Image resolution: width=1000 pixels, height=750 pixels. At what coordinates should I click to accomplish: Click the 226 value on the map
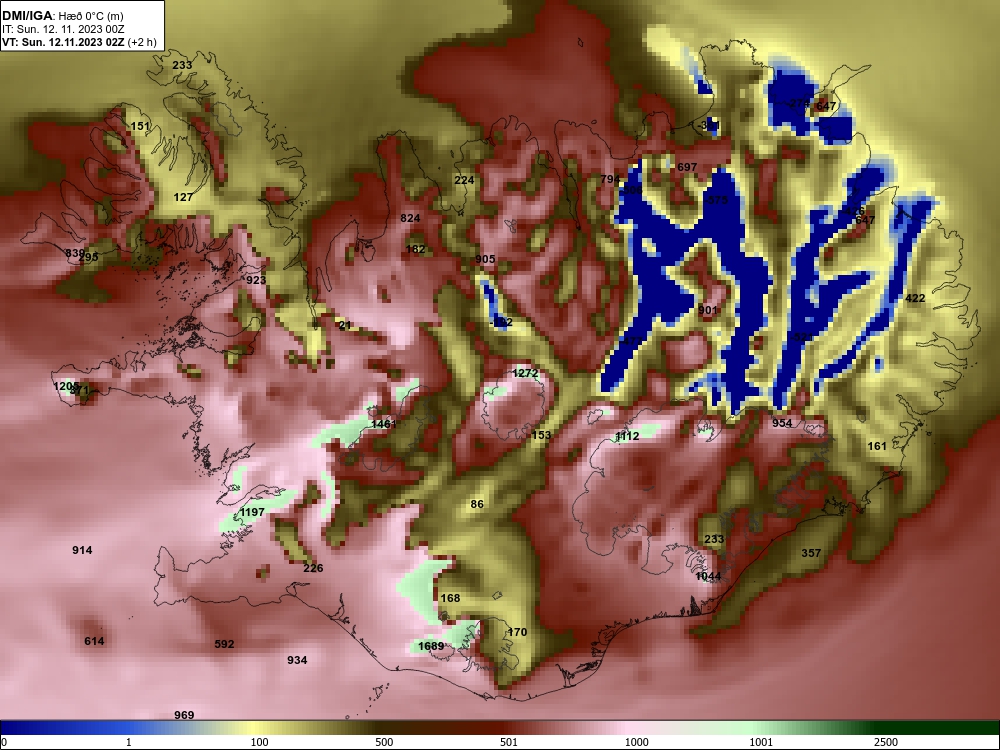click(313, 568)
